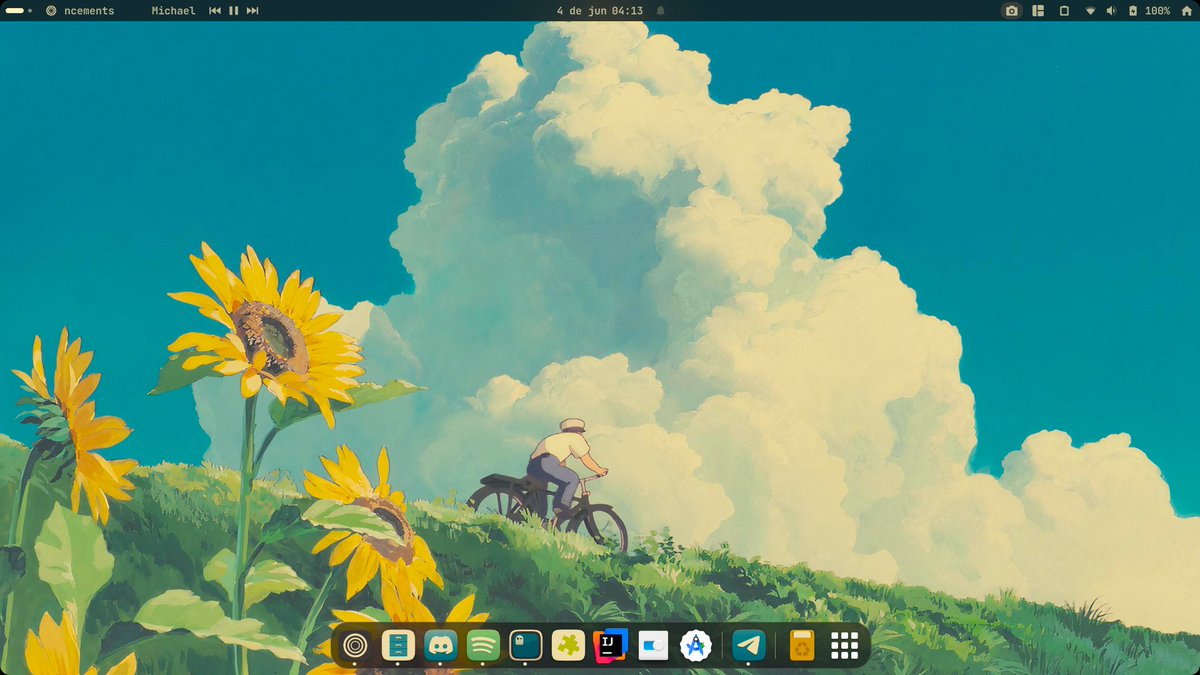The image size is (1200, 675).
Task: Skip to the next track
Action: [x=253, y=10]
